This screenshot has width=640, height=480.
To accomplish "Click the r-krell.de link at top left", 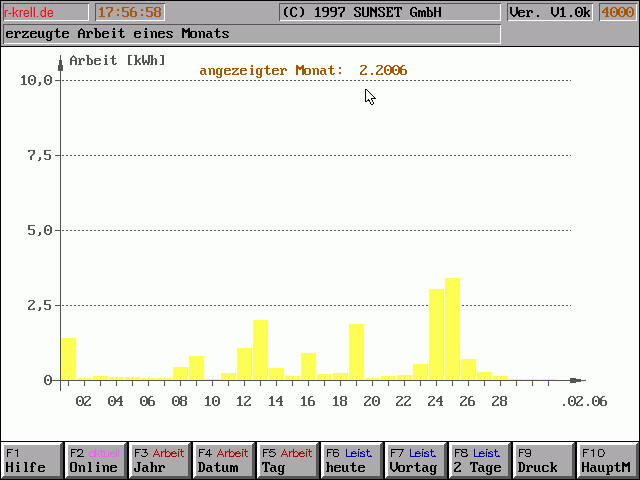I will (30, 13).
